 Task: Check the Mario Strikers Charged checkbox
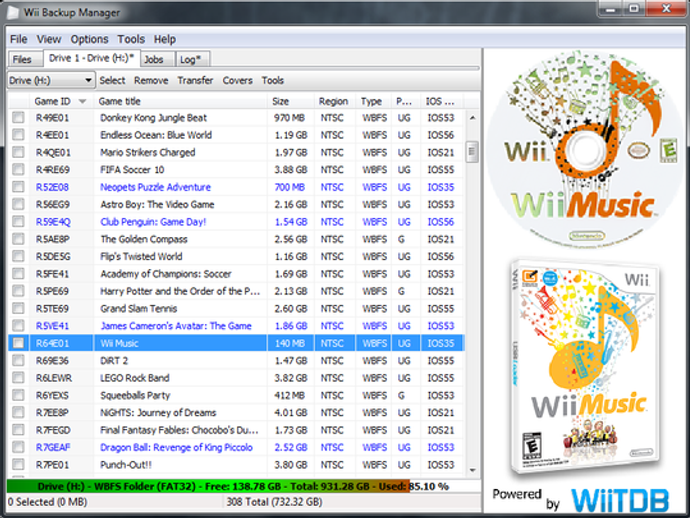click(18, 152)
